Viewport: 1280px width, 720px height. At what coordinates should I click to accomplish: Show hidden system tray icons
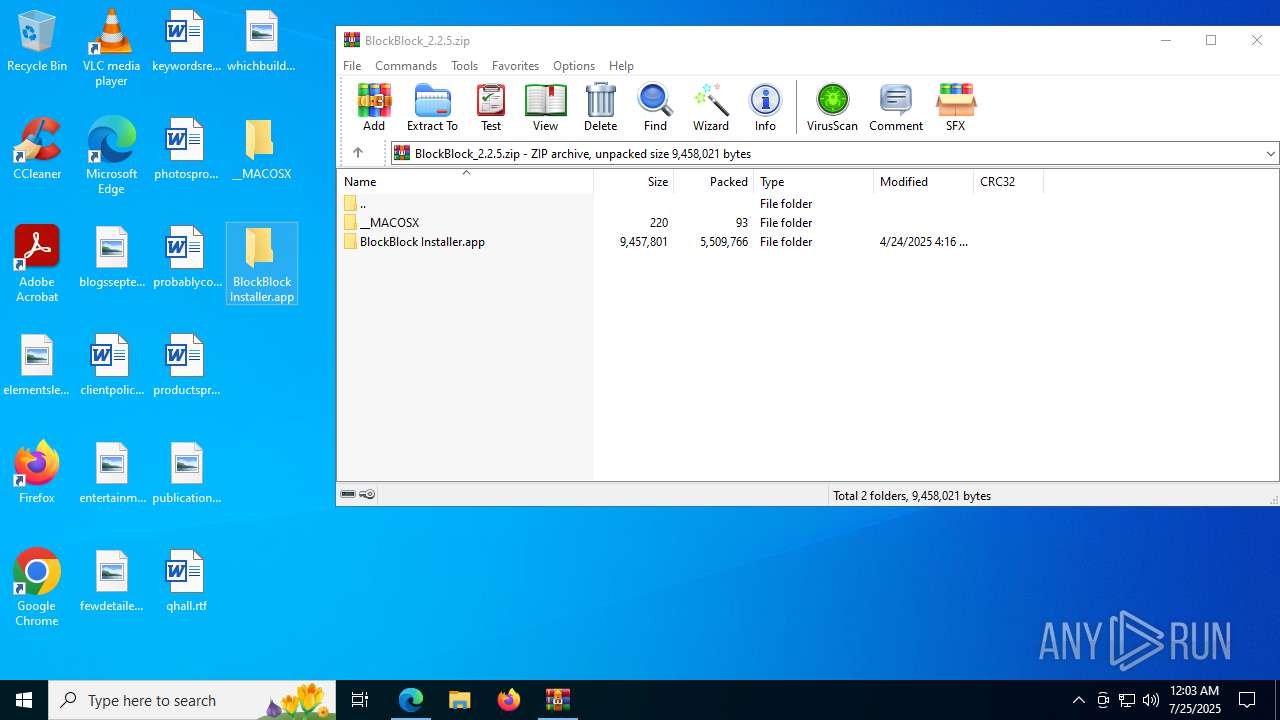pyautogui.click(x=1078, y=700)
